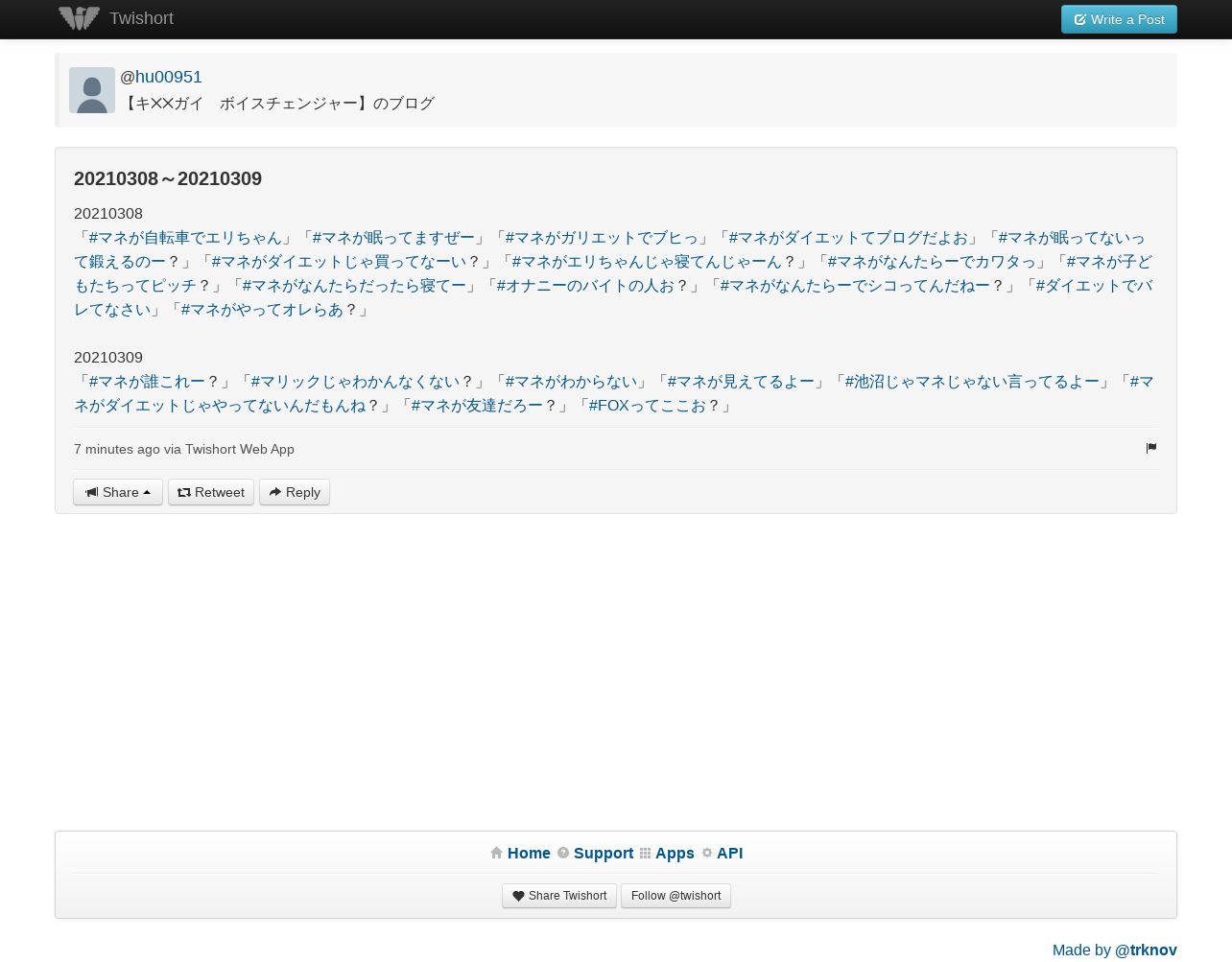Screen dimensions: 1232x962
Task: Click the 7 minutes ago timestamp text
Action: pos(117,449)
